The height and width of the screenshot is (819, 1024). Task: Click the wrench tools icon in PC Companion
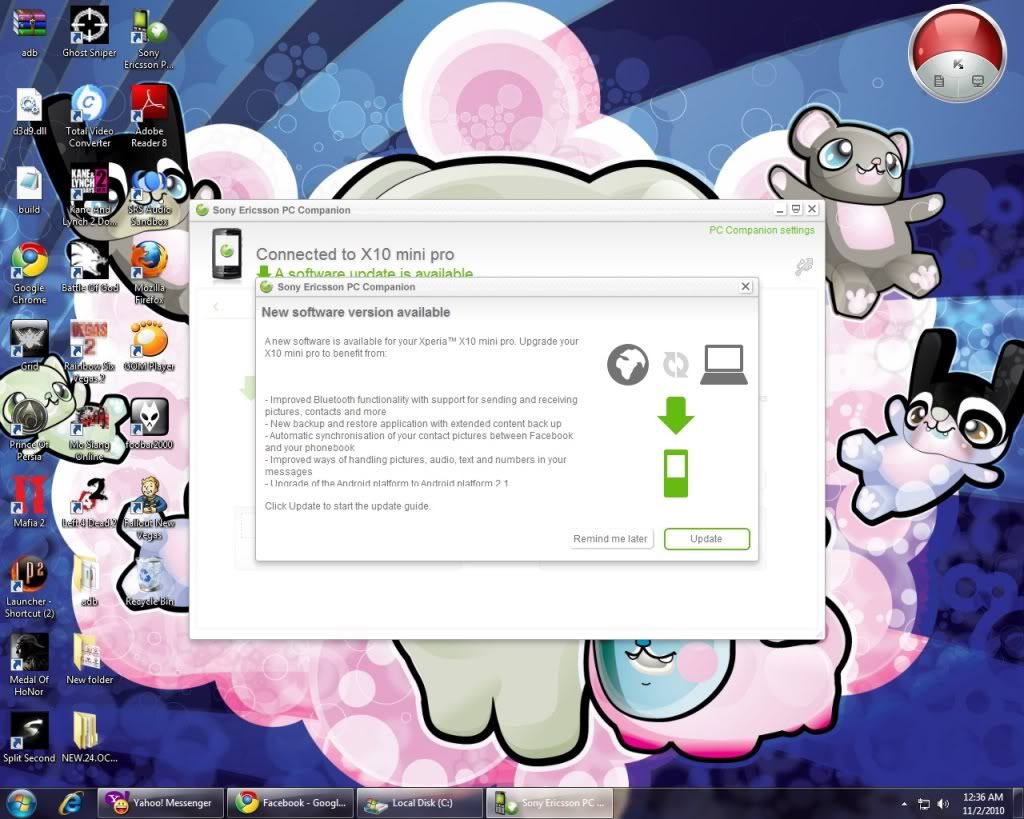(x=804, y=266)
